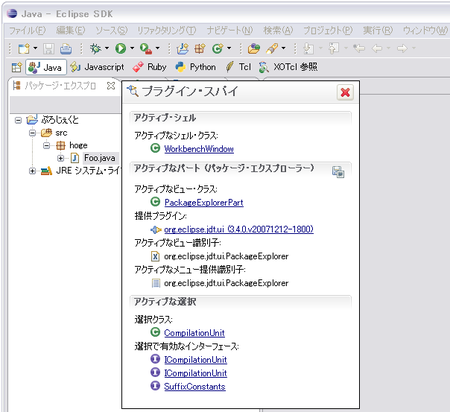Click the New wizard toolbar icon
This screenshot has height=412, width=450.
tap(24, 49)
